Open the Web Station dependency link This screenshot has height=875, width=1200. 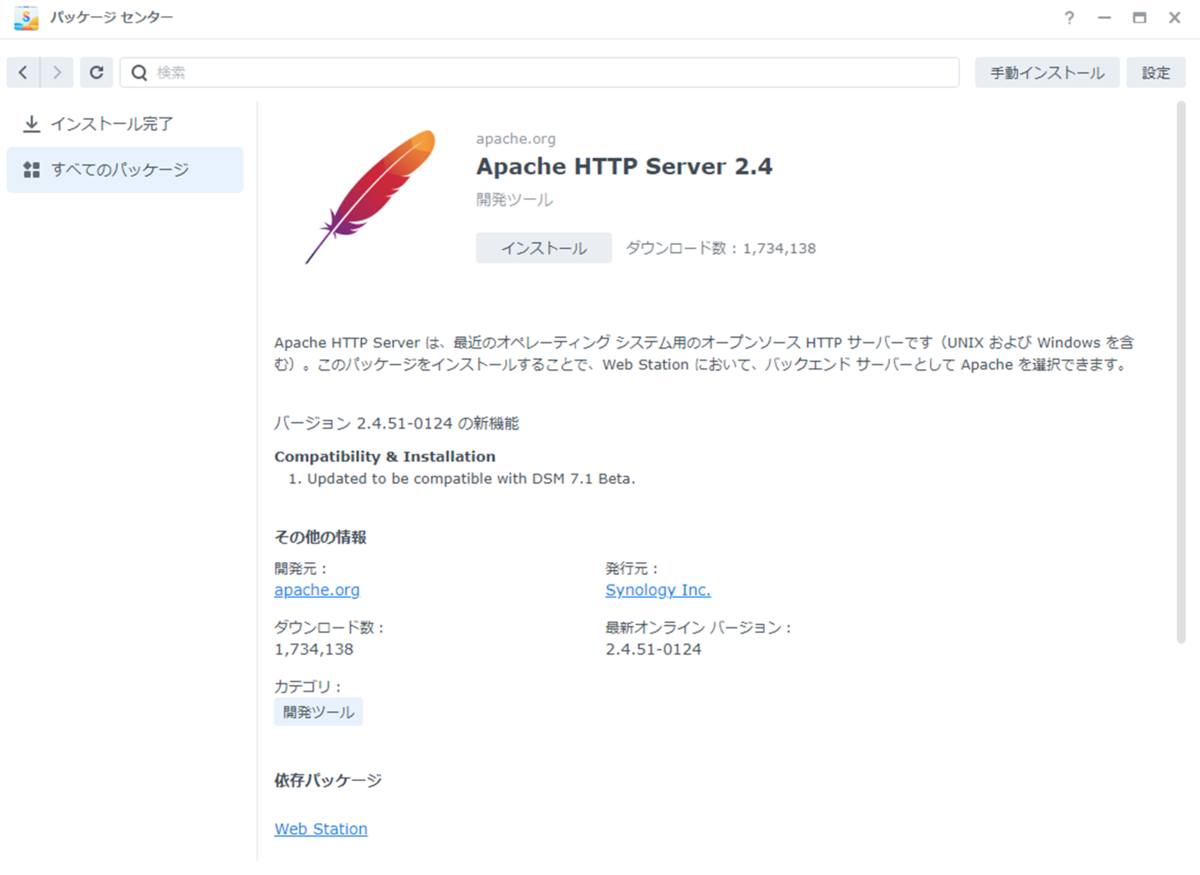point(321,829)
